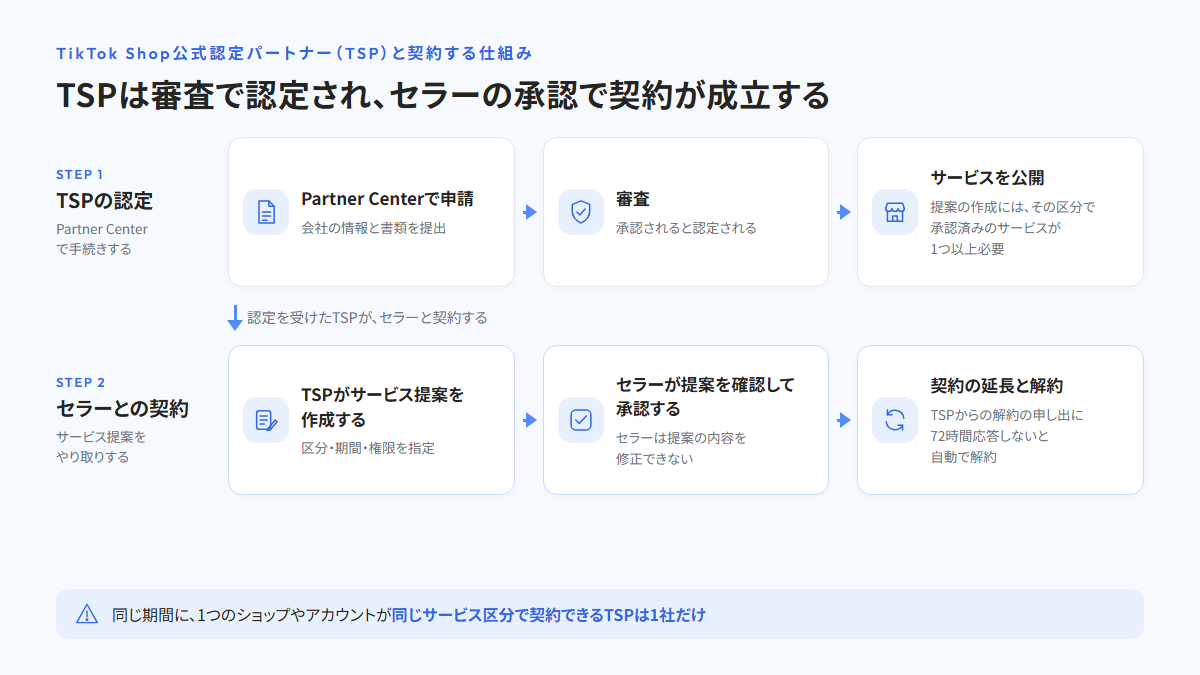Viewport: 1200px width, 675px height.
Task: Click the heading 'Partner Centerで申請'
Action: 388,199
